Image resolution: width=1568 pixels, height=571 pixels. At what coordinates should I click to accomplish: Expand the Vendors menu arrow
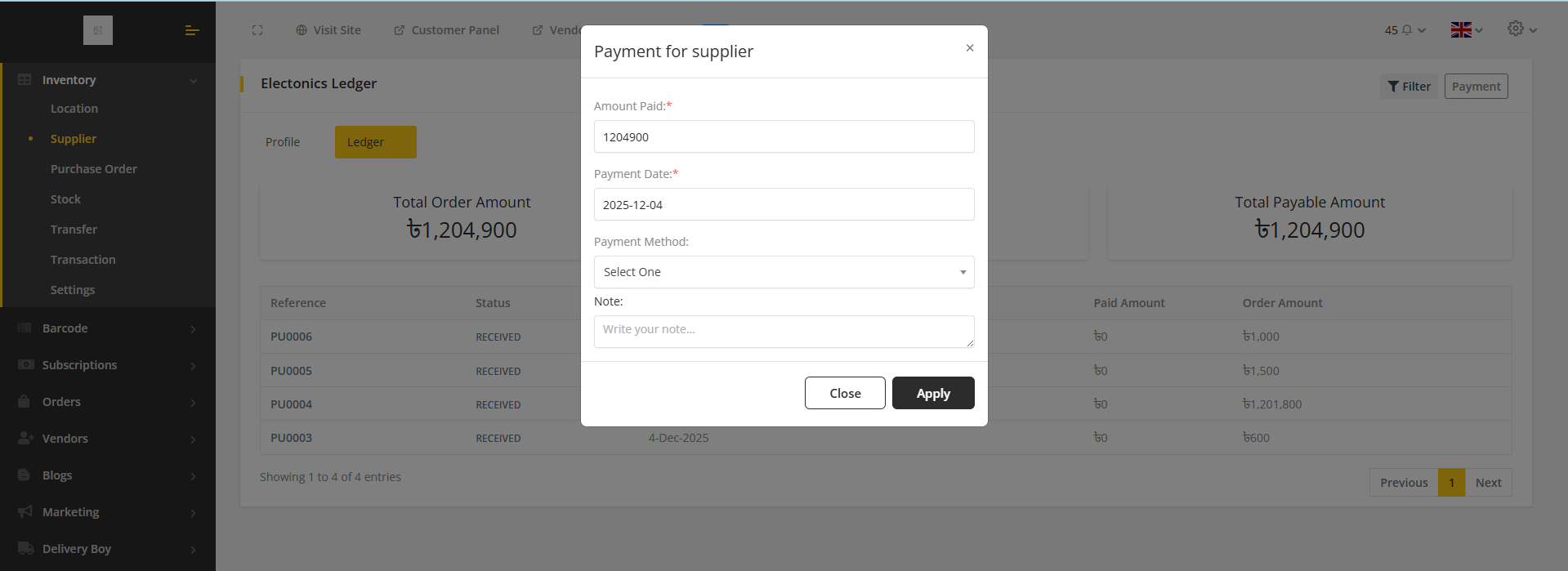pos(194,439)
